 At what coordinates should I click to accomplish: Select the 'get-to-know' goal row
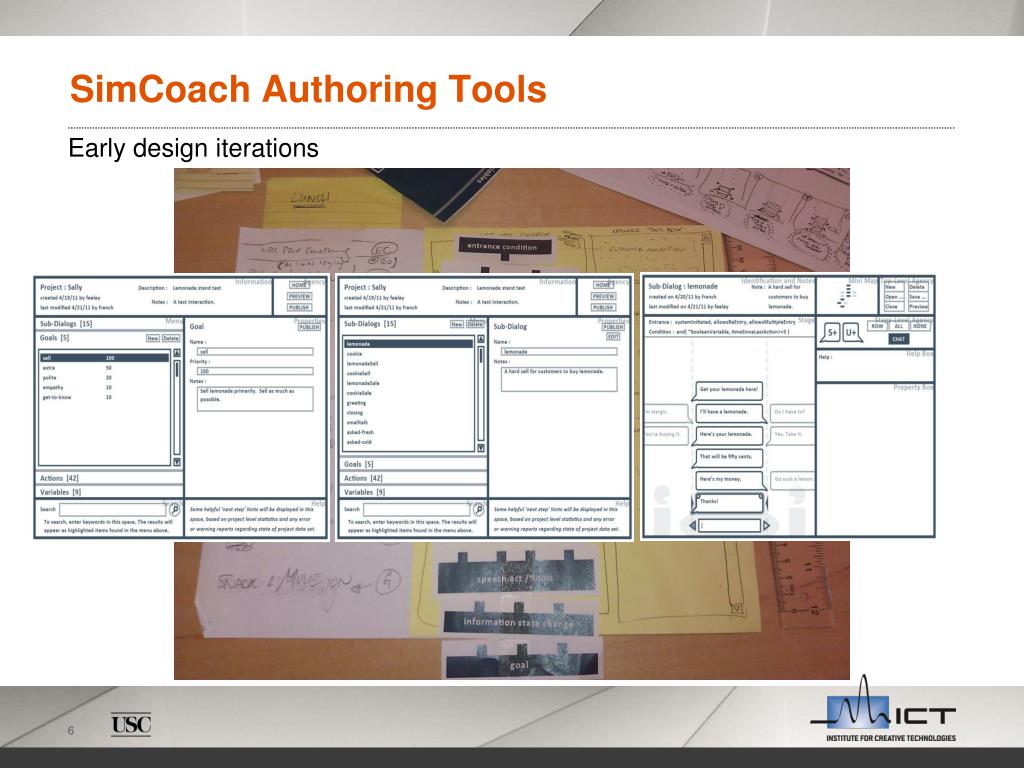[104, 397]
